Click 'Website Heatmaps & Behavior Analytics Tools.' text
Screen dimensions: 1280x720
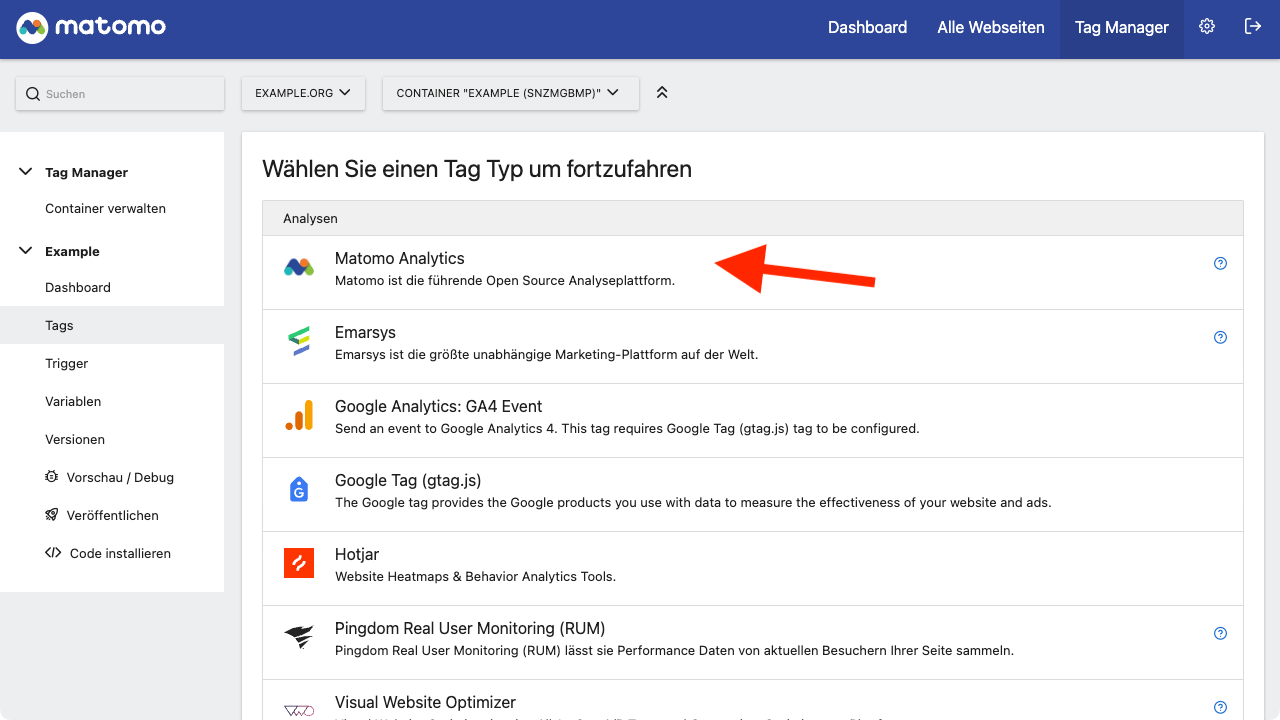click(x=475, y=576)
